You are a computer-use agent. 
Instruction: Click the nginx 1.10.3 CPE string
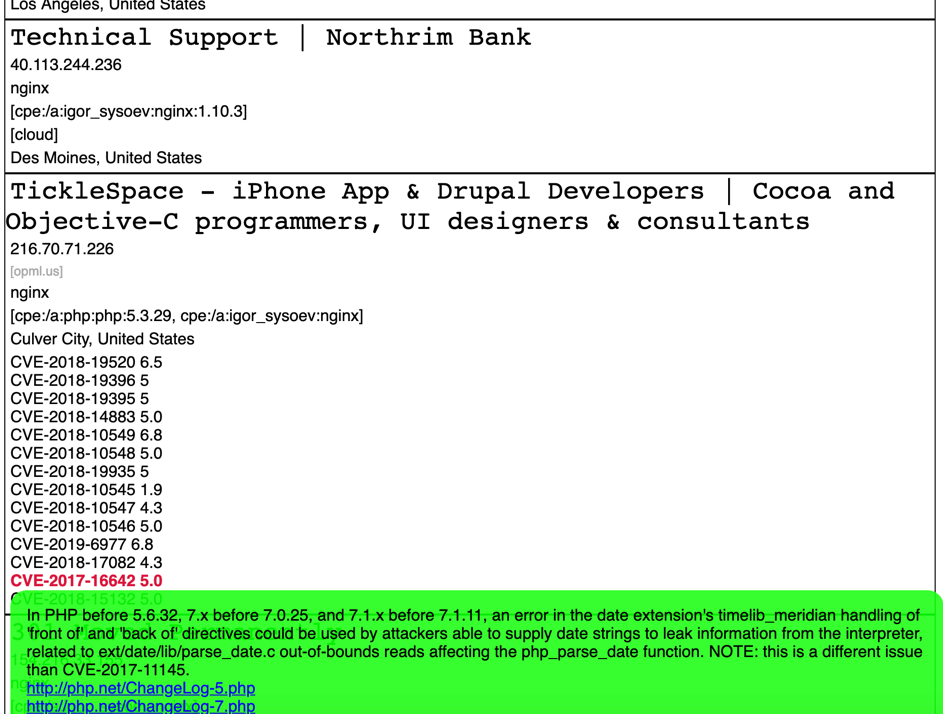click(x=129, y=111)
